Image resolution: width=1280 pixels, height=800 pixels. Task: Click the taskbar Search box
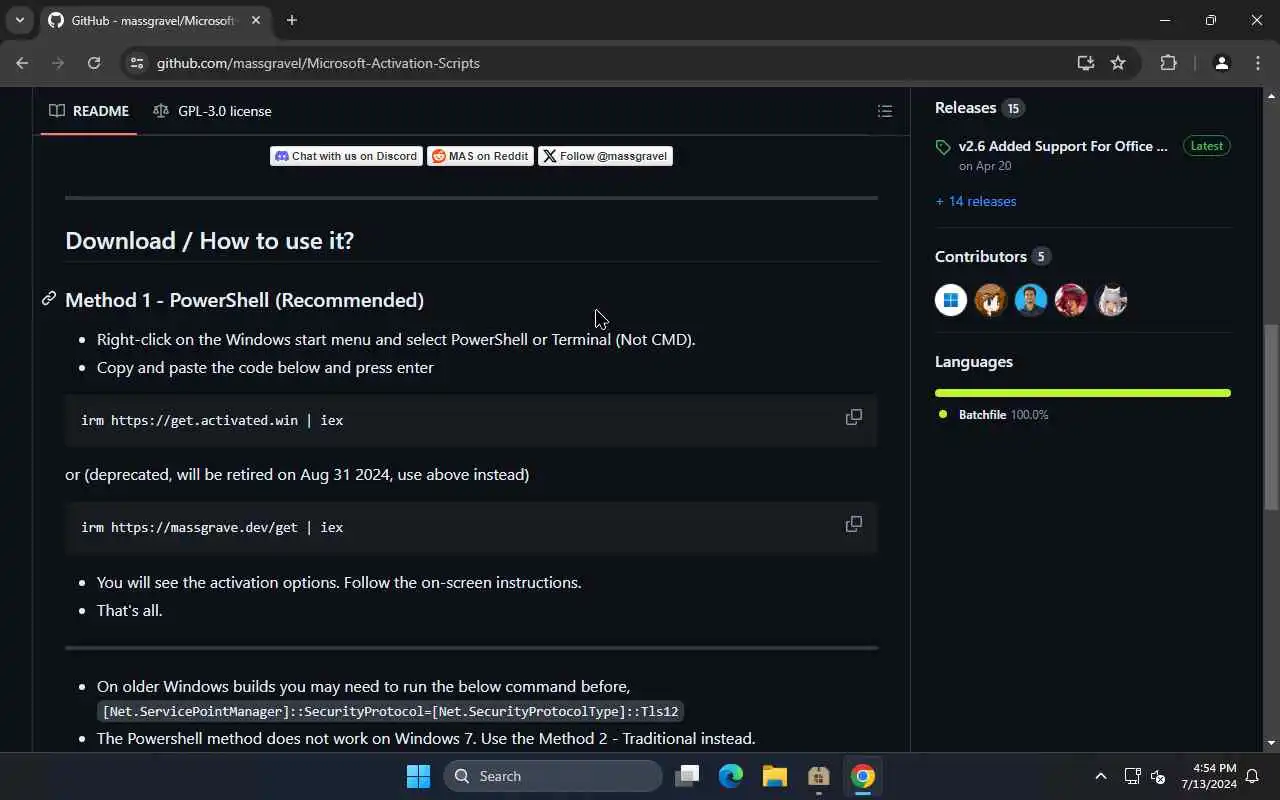click(x=553, y=776)
